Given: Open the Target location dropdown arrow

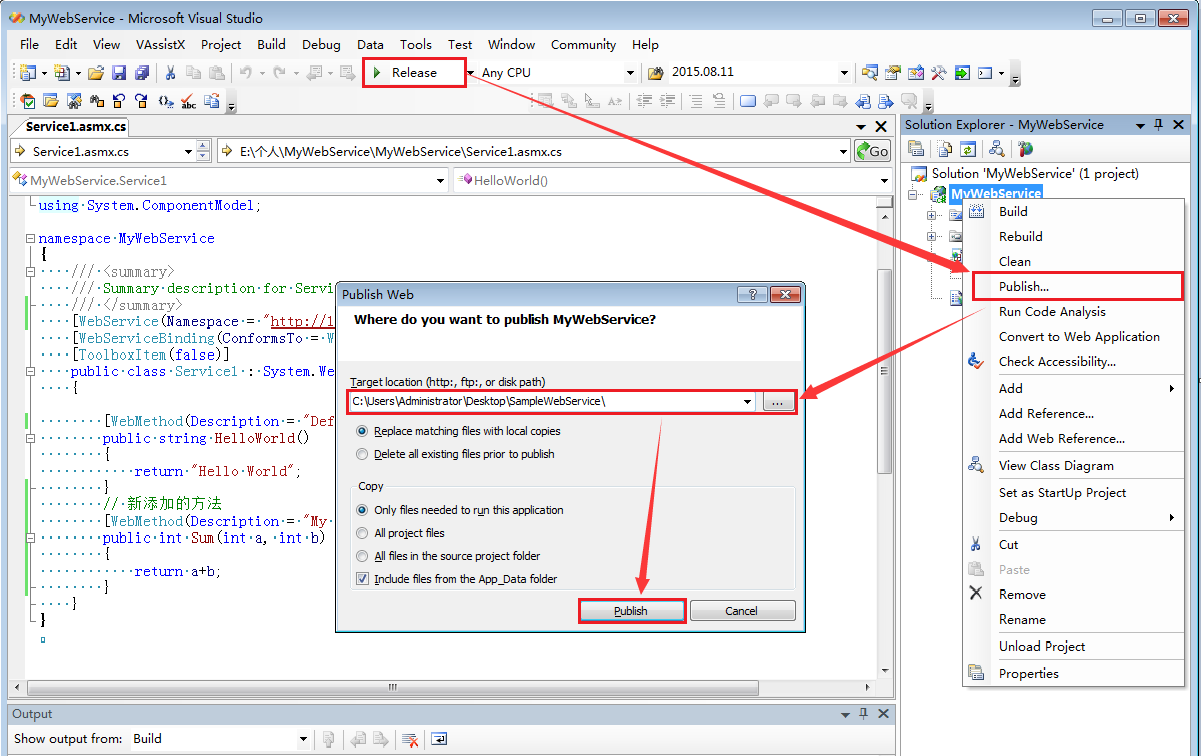Looking at the screenshot, I should tap(749, 401).
